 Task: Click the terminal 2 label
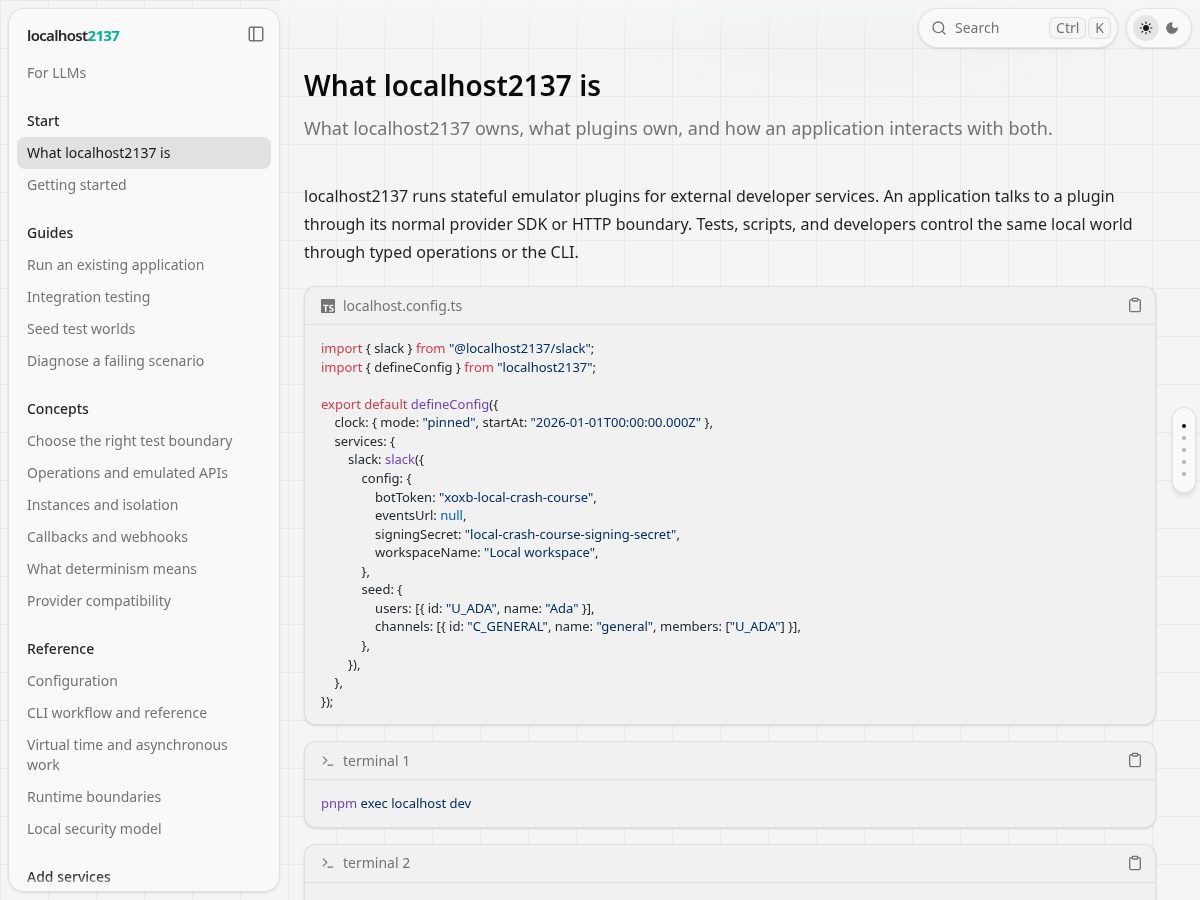376,863
